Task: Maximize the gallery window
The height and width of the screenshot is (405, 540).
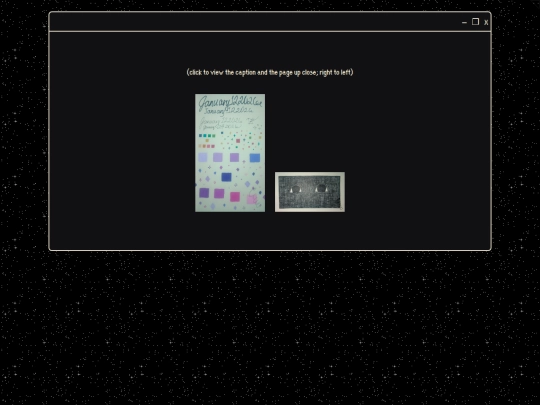Action: (x=475, y=22)
